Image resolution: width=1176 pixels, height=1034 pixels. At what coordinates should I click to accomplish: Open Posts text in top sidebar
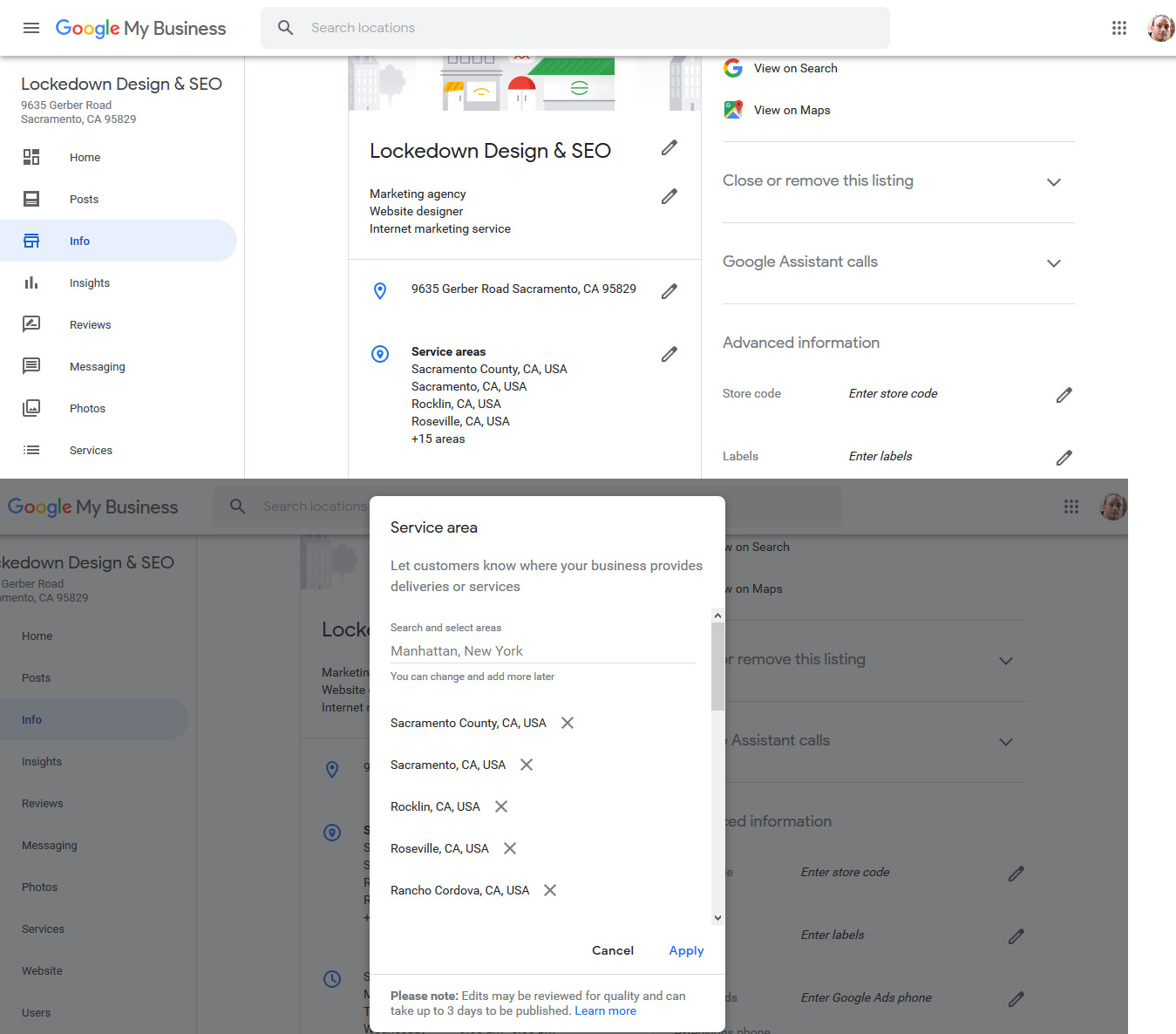pyautogui.click(x=84, y=200)
